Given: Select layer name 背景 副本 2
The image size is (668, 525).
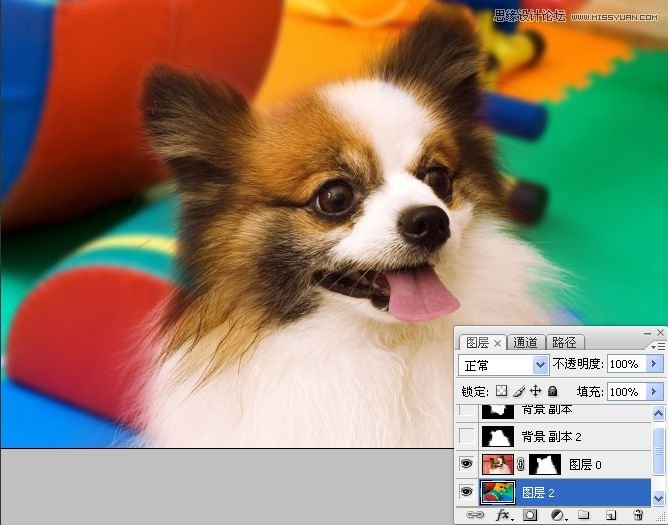Looking at the screenshot, I should coord(552,436).
